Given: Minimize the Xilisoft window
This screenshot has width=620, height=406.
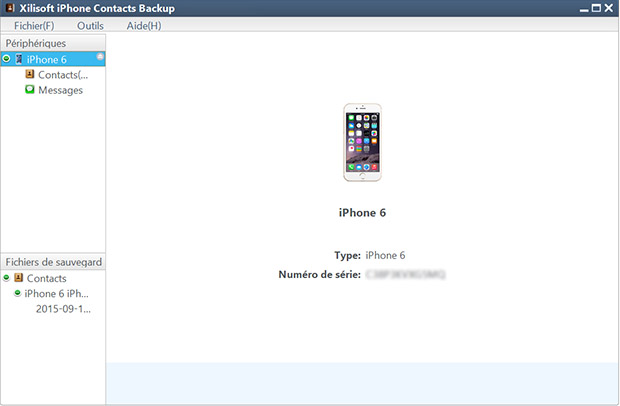Looking at the screenshot, I should (x=584, y=8).
